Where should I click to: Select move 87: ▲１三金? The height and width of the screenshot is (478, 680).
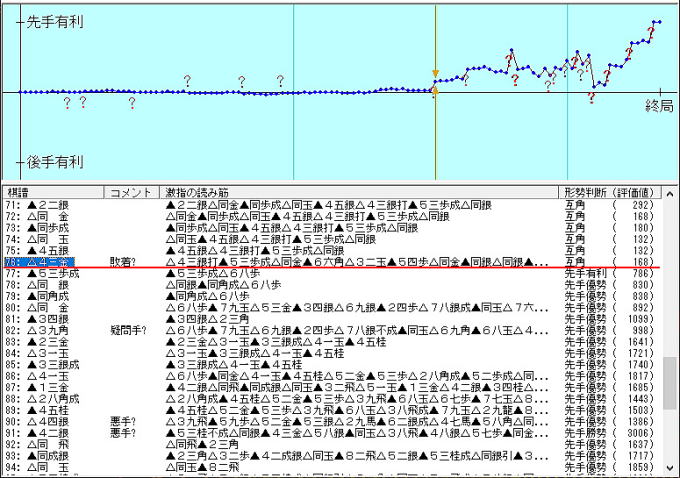[38, 388]
